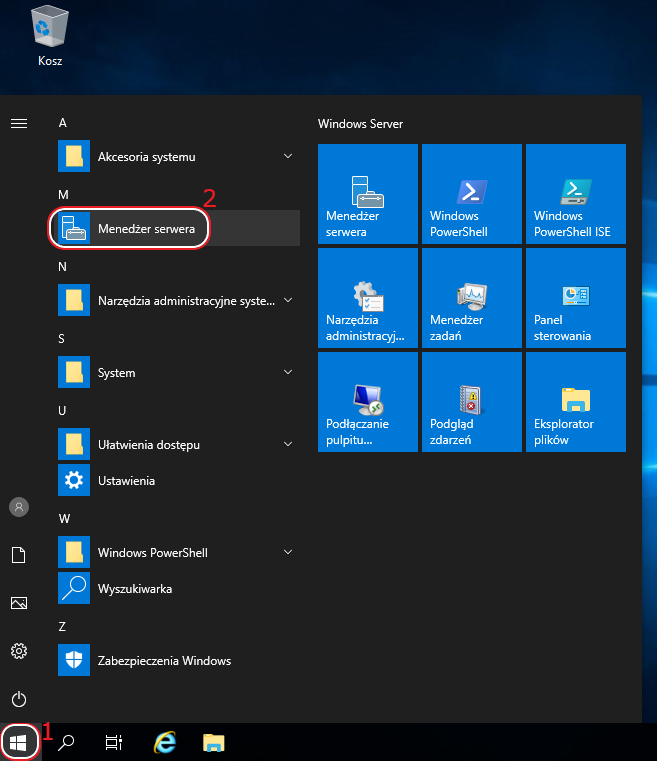The width and height of the screenshot is (657, 761).
Task: Open Zabezpieczenia Windows from the app list
Action: pyautogui.click(x=178, y=660)
